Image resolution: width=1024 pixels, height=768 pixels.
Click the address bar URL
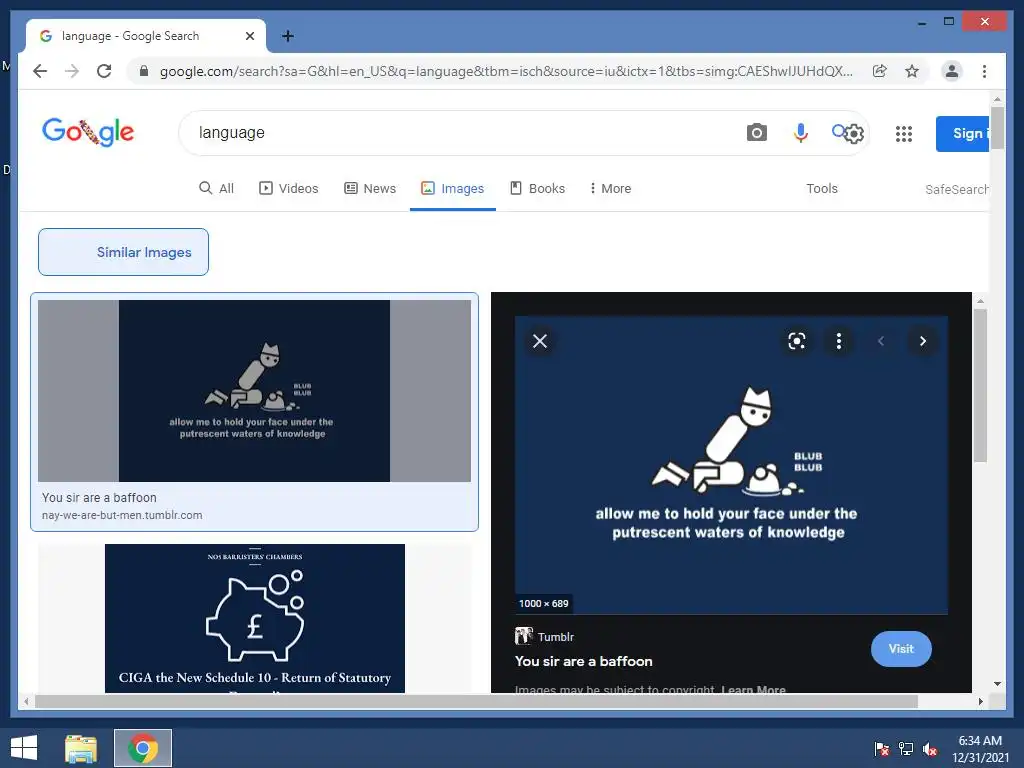(506, 71)
